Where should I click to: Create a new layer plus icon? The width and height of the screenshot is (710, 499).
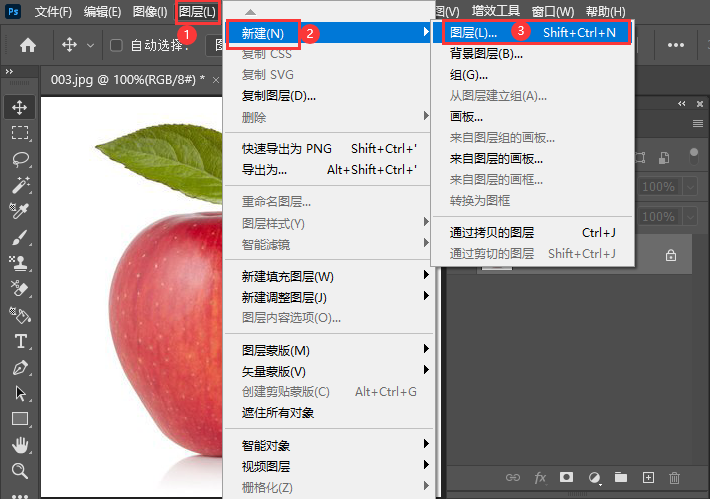pos(648,478)
